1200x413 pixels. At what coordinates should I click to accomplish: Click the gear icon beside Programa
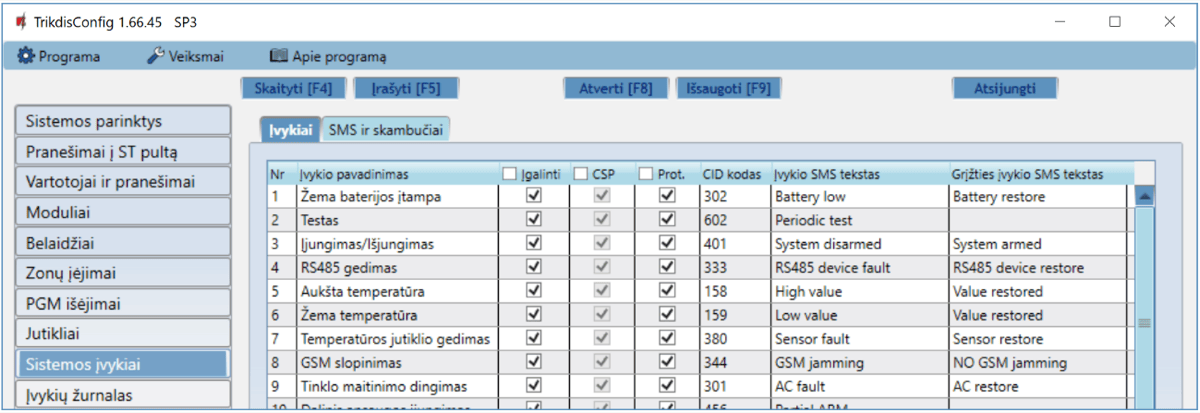coord(26,56)
